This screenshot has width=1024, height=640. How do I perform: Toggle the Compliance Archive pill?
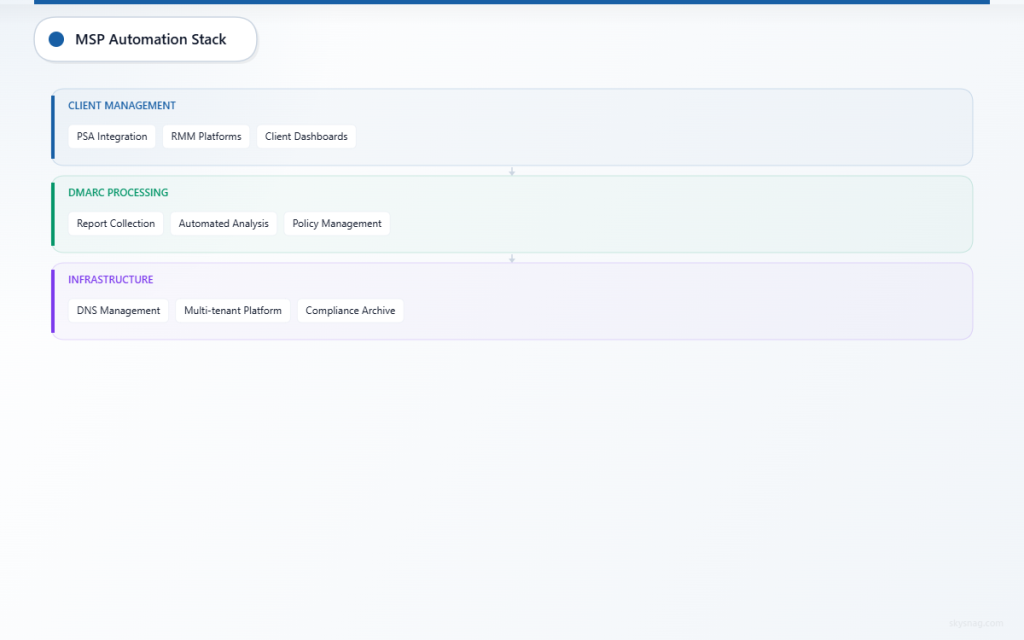(x=350, y=310)
